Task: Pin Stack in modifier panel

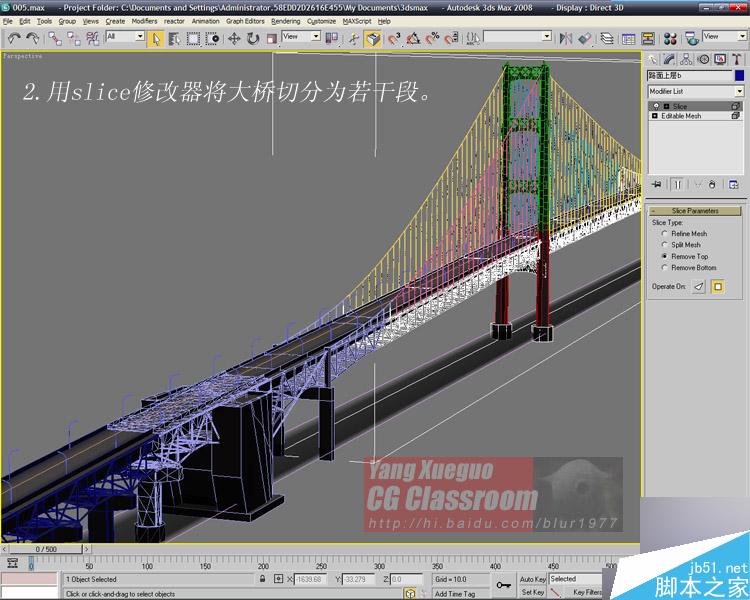Action: pyautogui.click(x=656, y=185)
